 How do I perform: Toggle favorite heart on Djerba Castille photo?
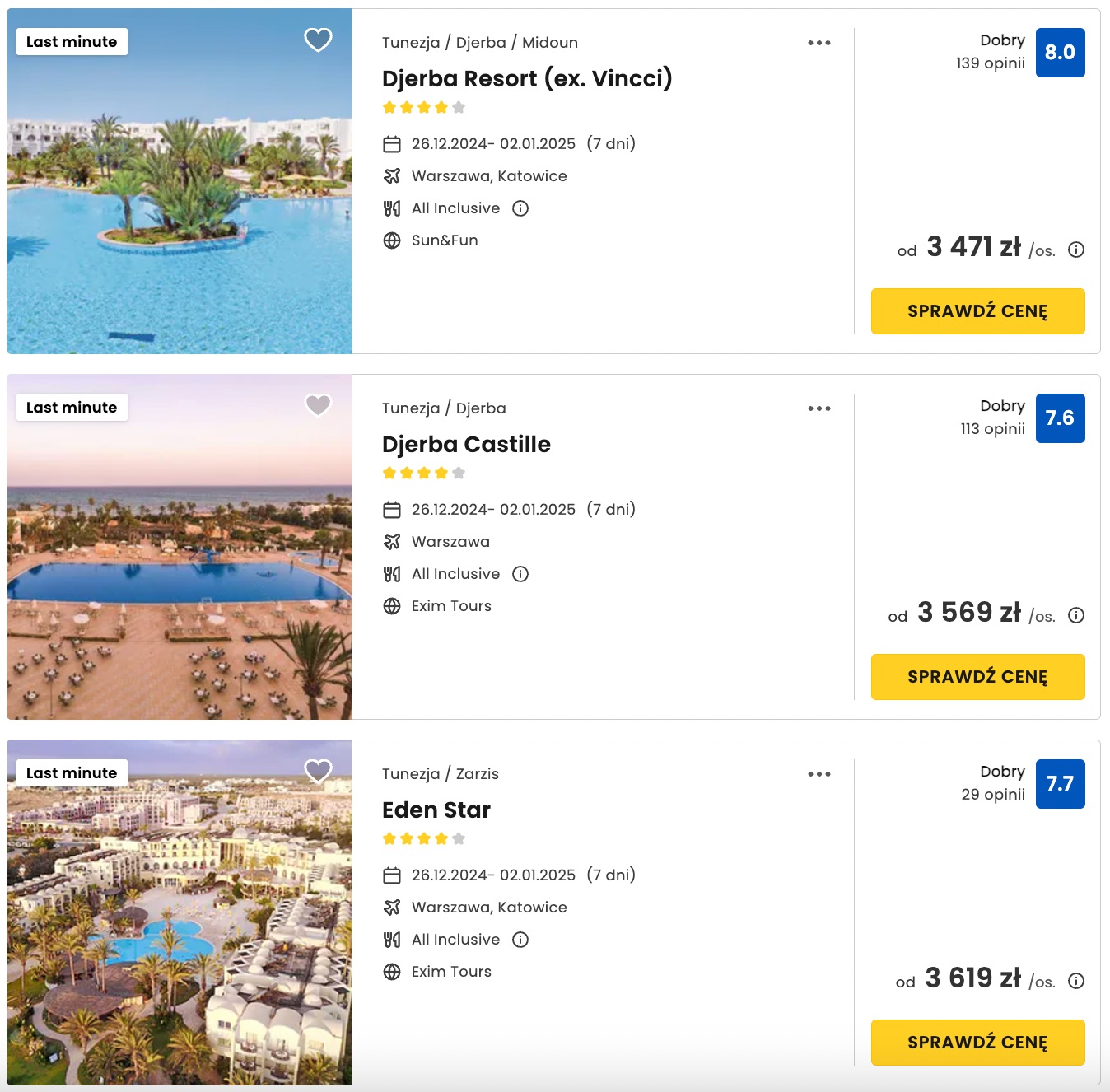click(x=318, y=405)
